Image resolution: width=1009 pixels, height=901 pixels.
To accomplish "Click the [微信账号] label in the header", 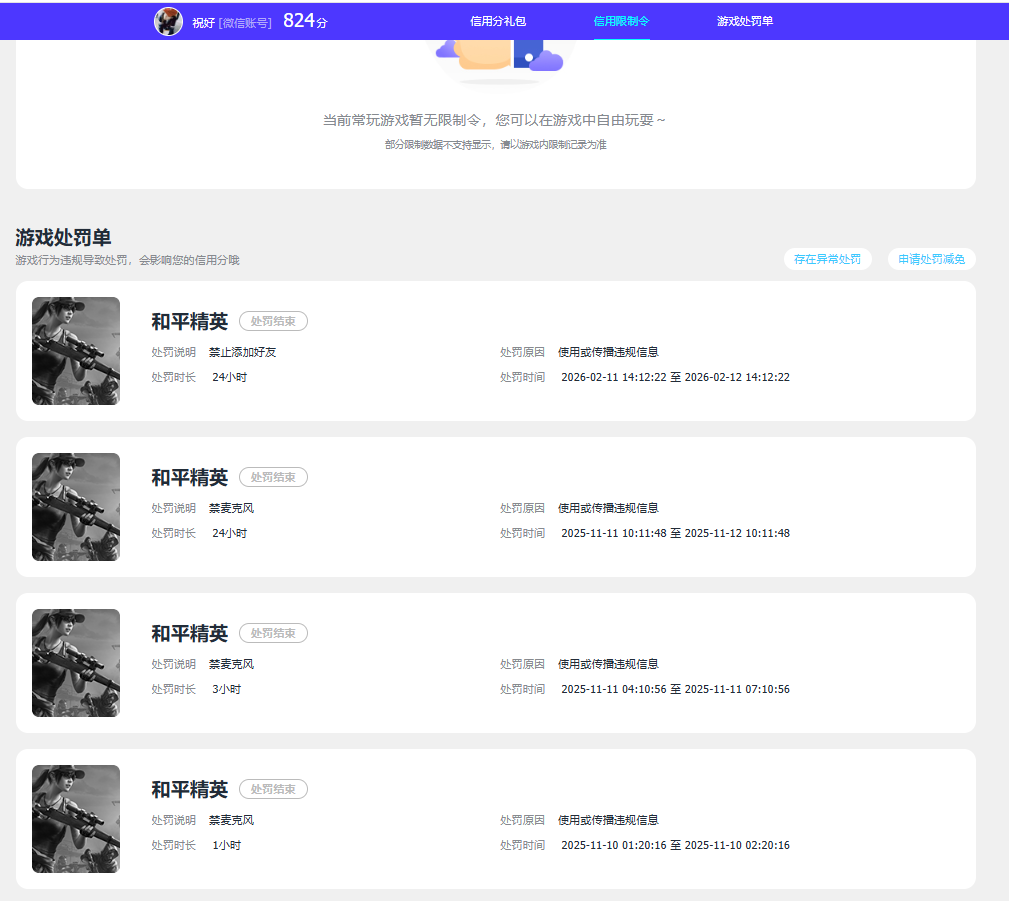I will pos(245,23).
